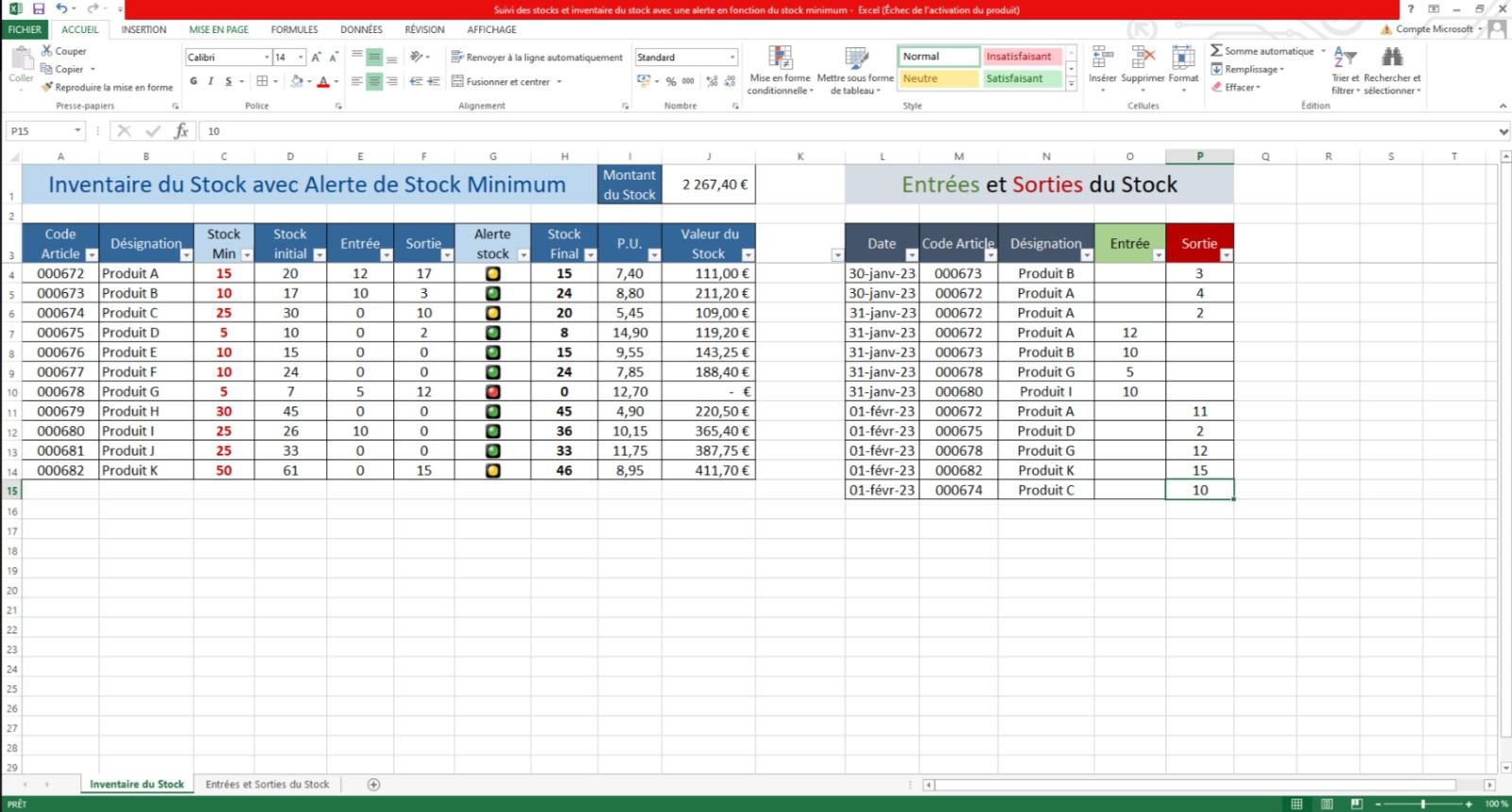1512x812 pixels.
Task: Click Rechercher et sélectionner binoculars icon
Action: click(x=1392, y=59)
